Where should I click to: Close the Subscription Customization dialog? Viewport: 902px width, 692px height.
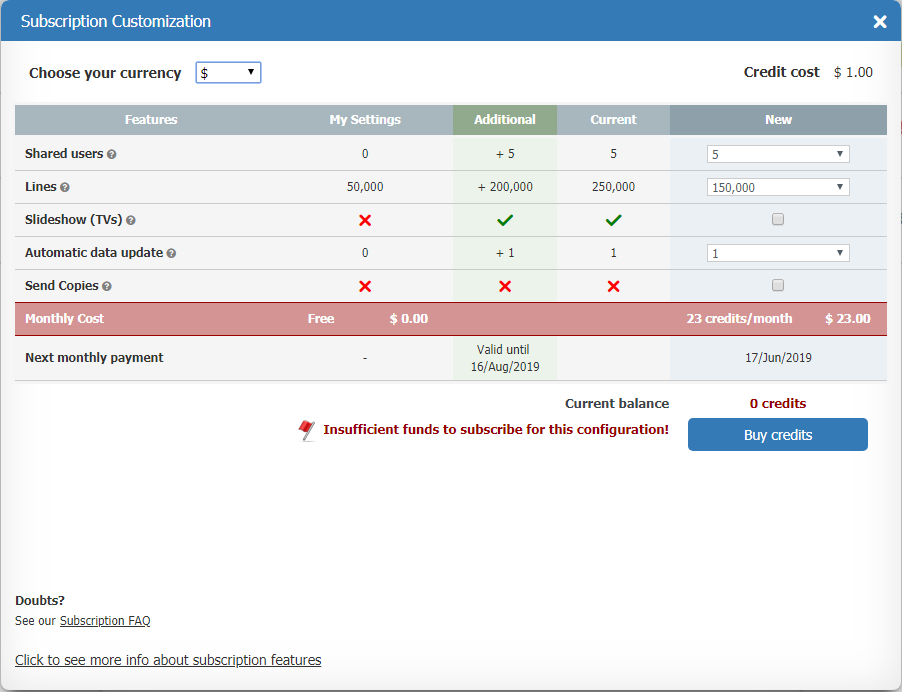pyautogui.click(x=880, y=22)
